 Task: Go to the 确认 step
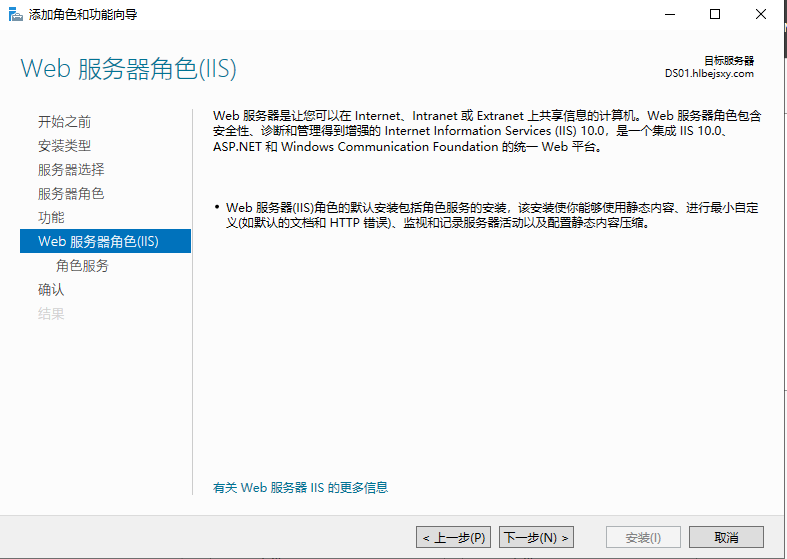click(x=51, y=290)
